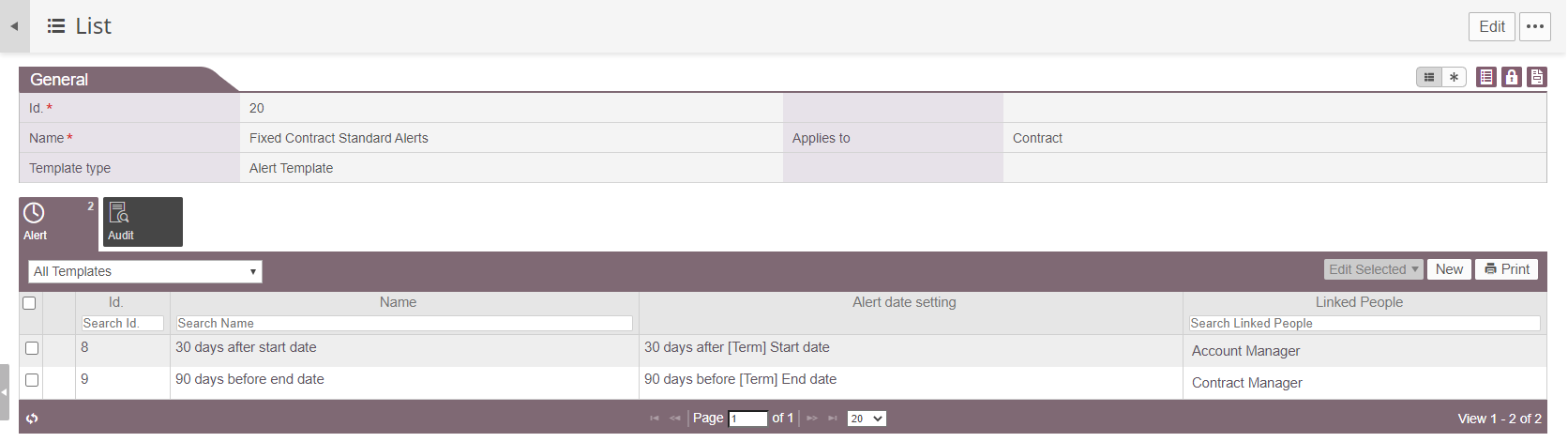Toggle the select-all checkbox in table header
This screenshot has height=442, width=1568.
29,303
